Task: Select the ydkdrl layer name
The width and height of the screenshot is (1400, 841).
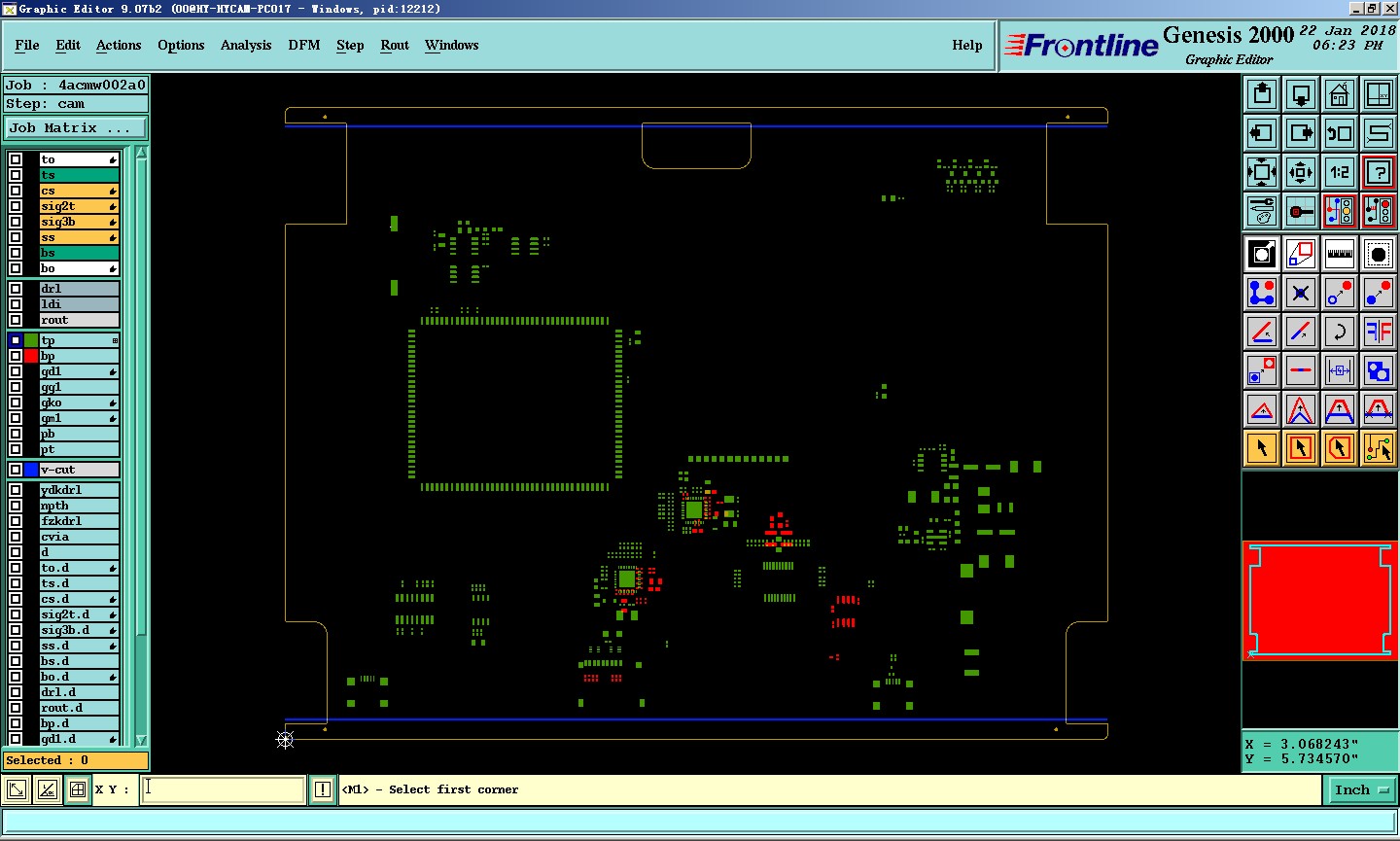Action: (79, 490)
